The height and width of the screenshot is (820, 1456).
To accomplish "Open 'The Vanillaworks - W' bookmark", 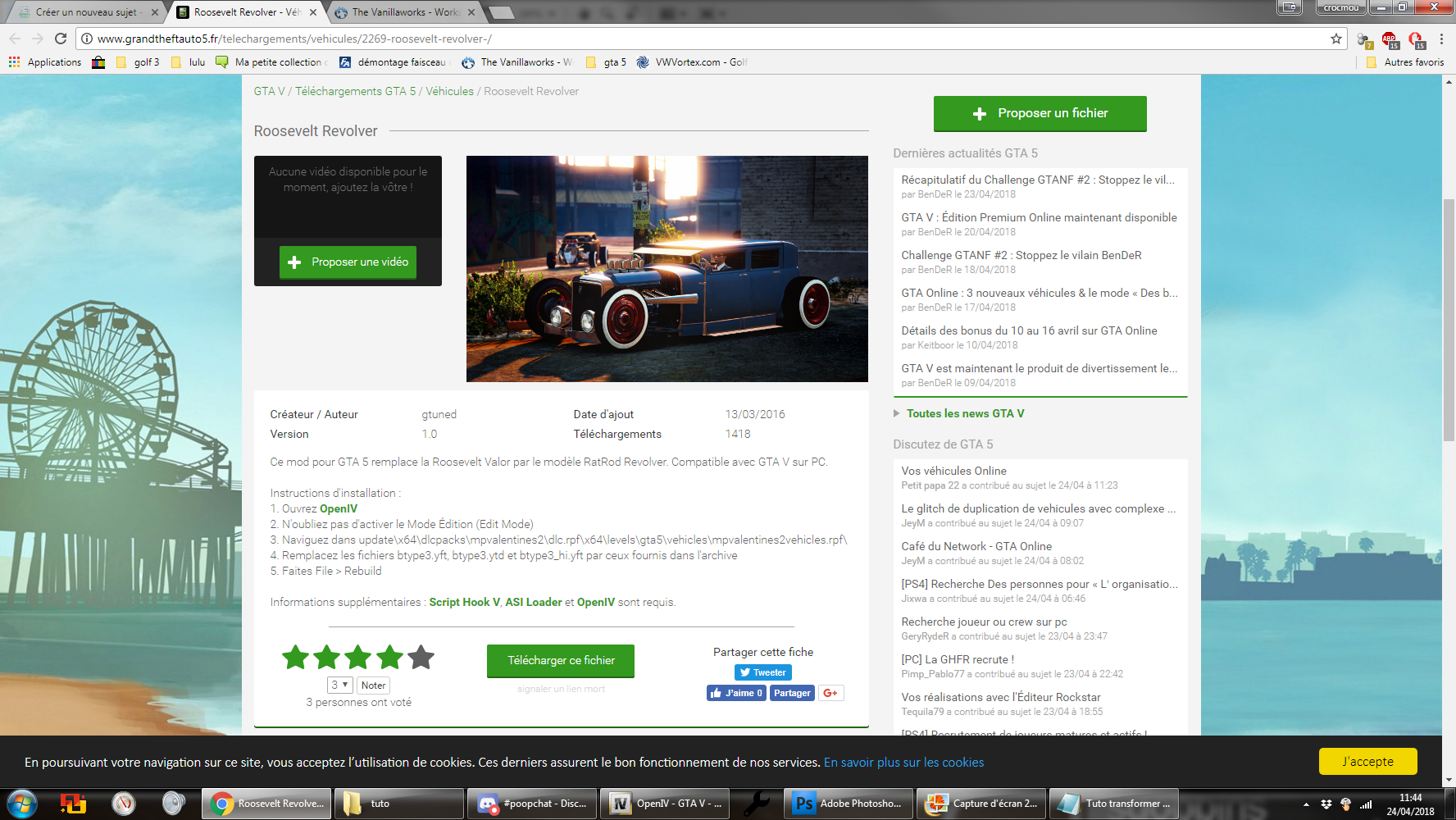I will (516, 62).
